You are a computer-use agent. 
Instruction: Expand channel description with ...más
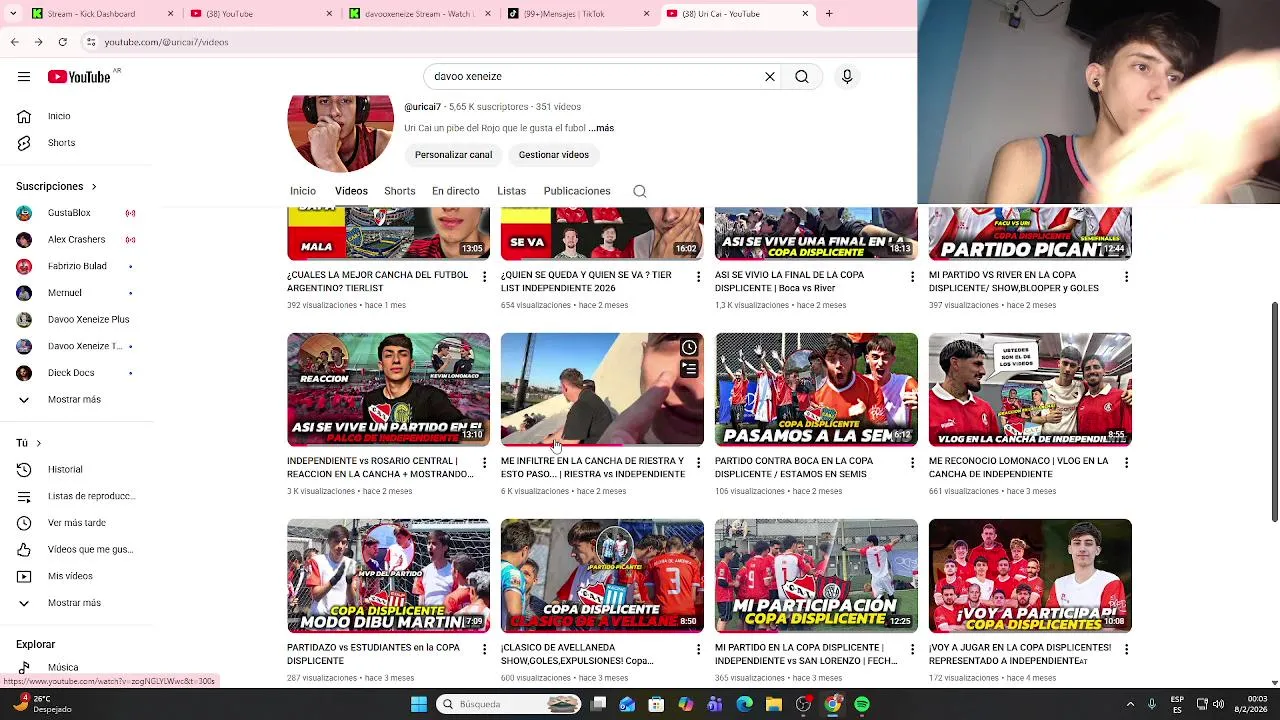601,128
